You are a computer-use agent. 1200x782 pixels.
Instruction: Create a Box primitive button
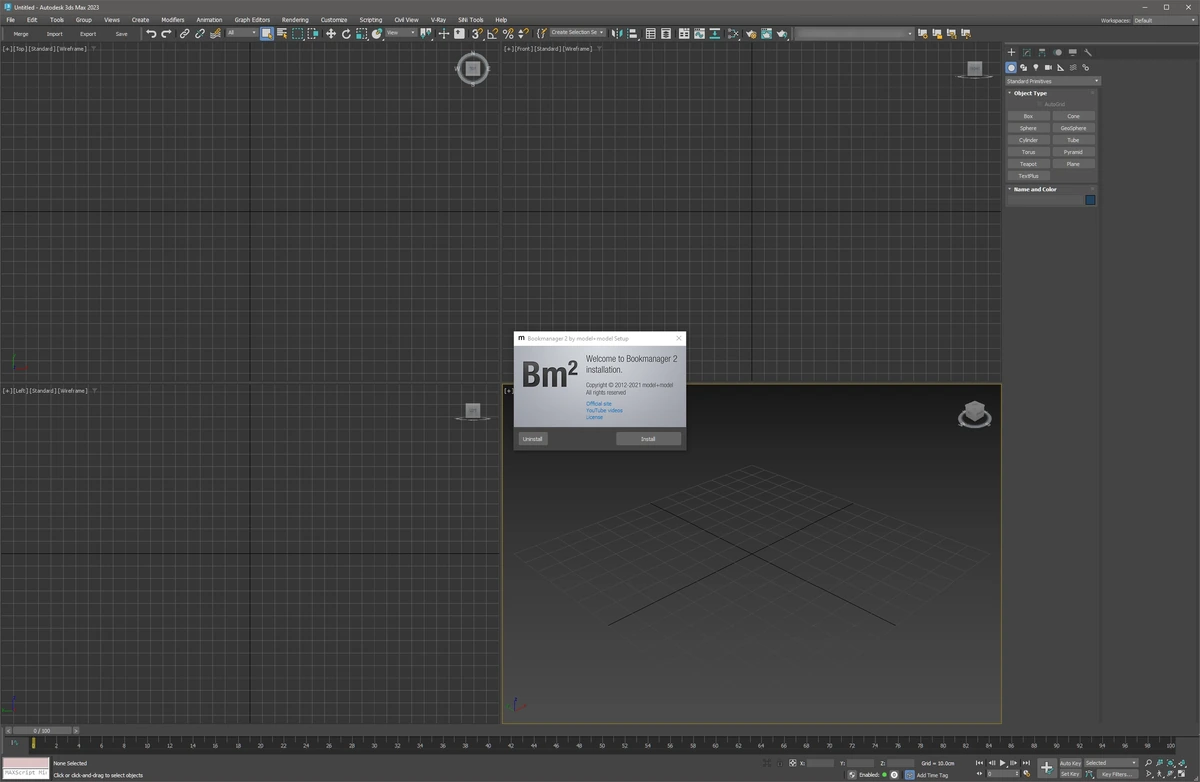point(1028,116)
